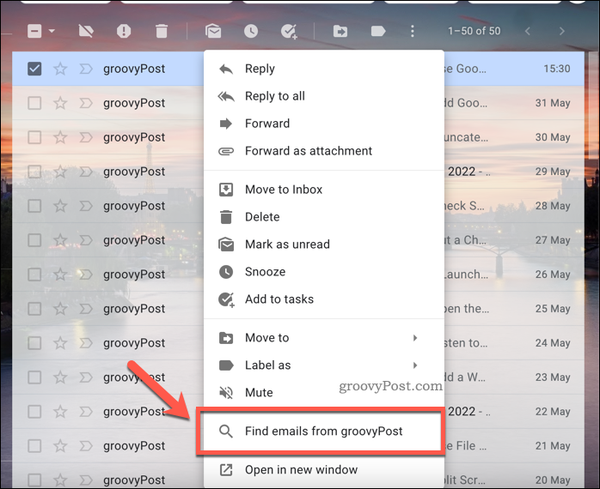Select the 23 May email checkbox
This screenshot has width=600, height=489.
click(x=34, y=377)
